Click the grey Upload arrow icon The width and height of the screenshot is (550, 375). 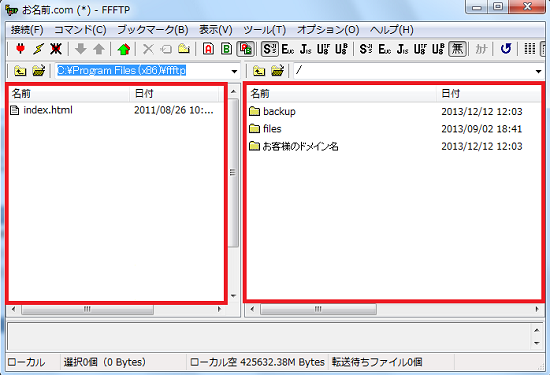pos(99,49)
